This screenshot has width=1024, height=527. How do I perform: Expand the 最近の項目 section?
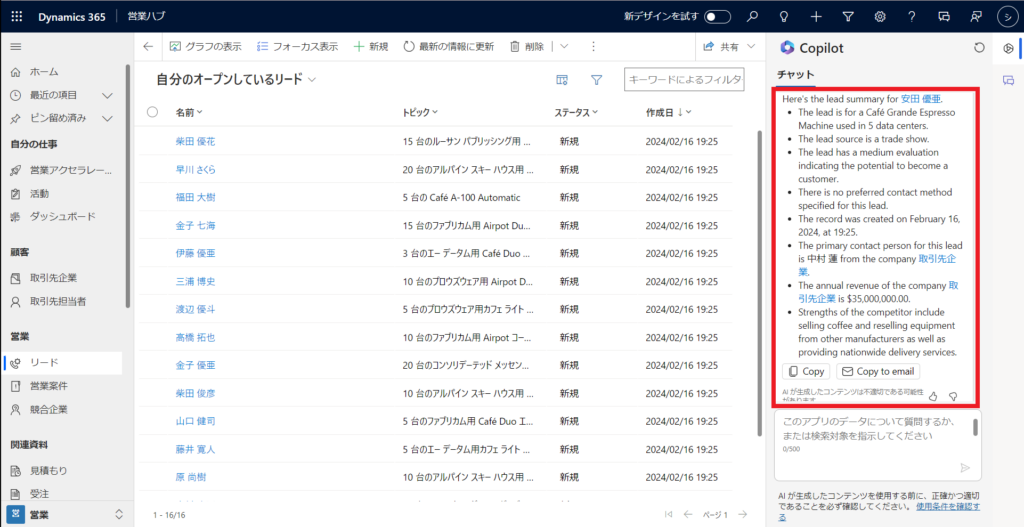(108, 95)
